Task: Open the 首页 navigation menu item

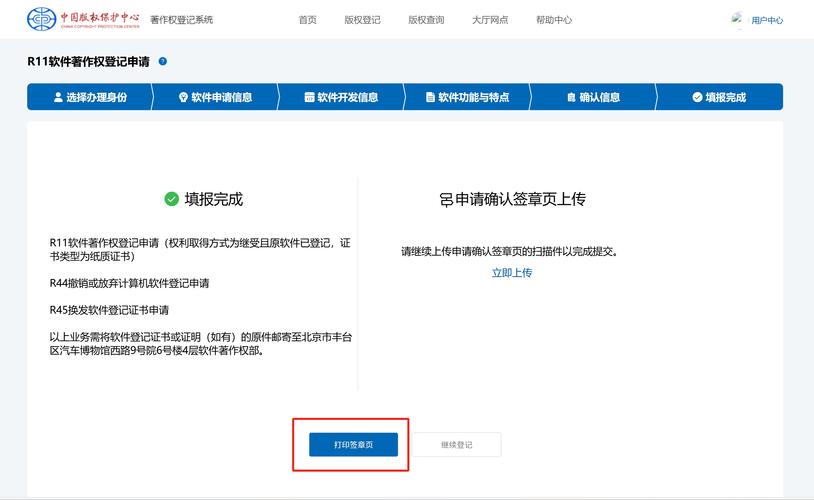Action: [307, 20]
